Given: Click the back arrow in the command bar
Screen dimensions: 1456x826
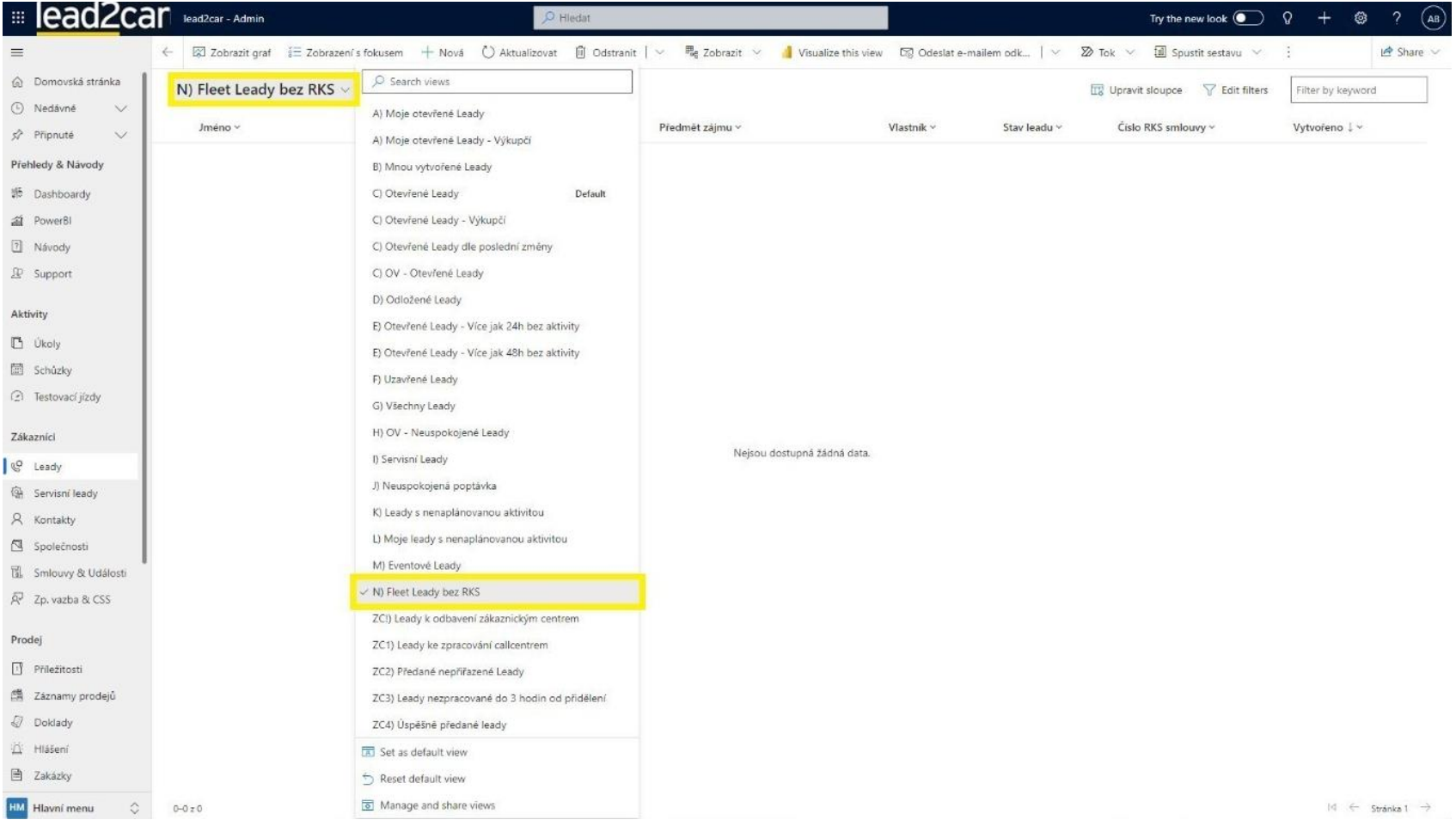Looking at the screenshot, I should pyautogui.click(x=168, y=52).
